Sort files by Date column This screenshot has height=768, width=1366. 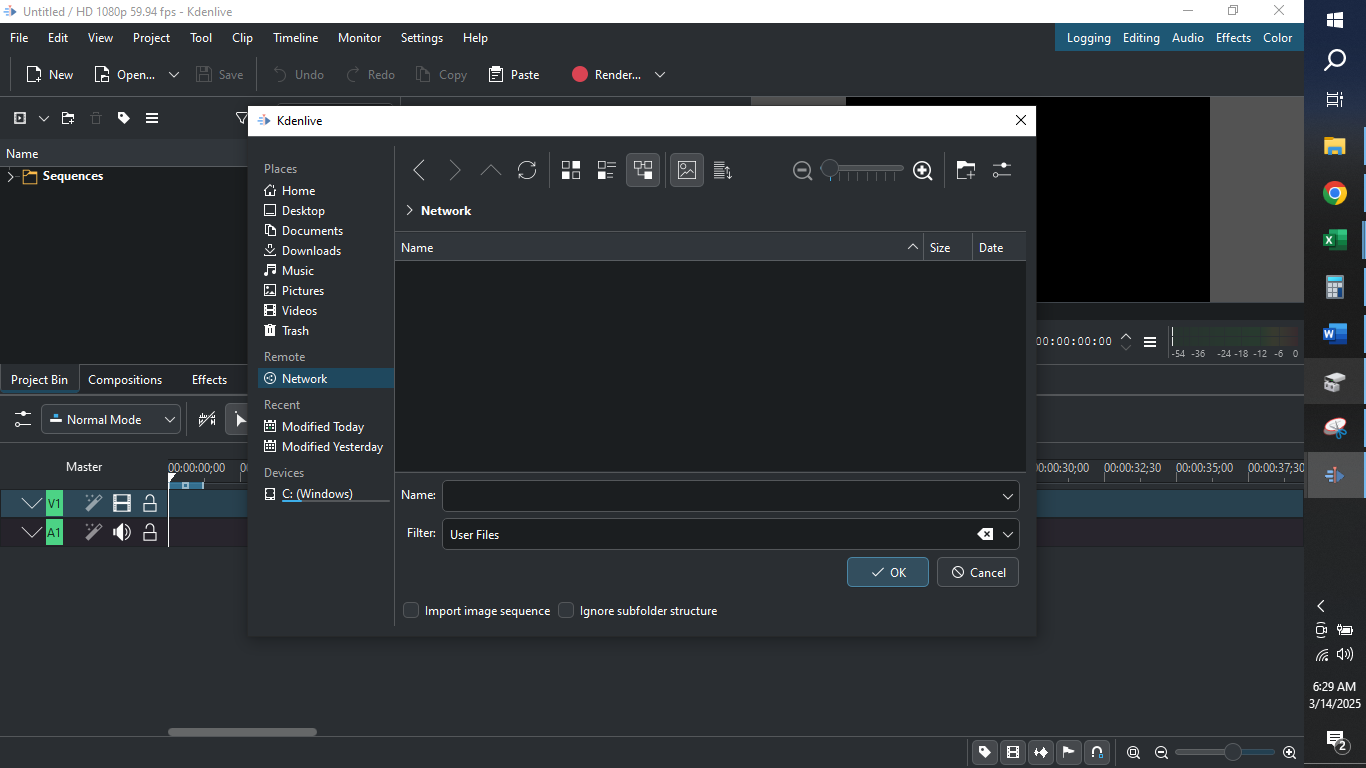click(999, 248)
